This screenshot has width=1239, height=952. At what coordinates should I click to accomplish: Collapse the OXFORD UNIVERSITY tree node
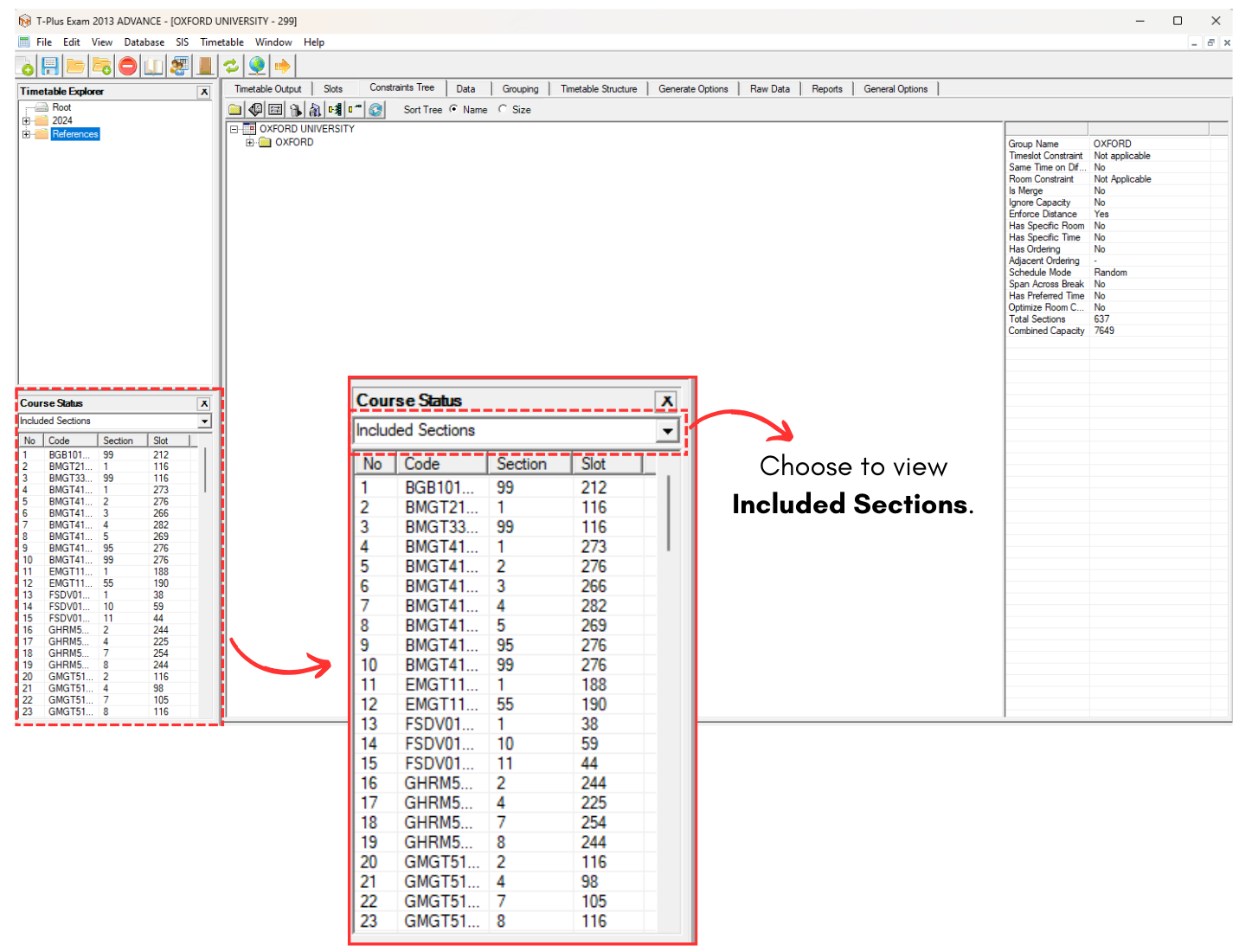click(234, 129)
